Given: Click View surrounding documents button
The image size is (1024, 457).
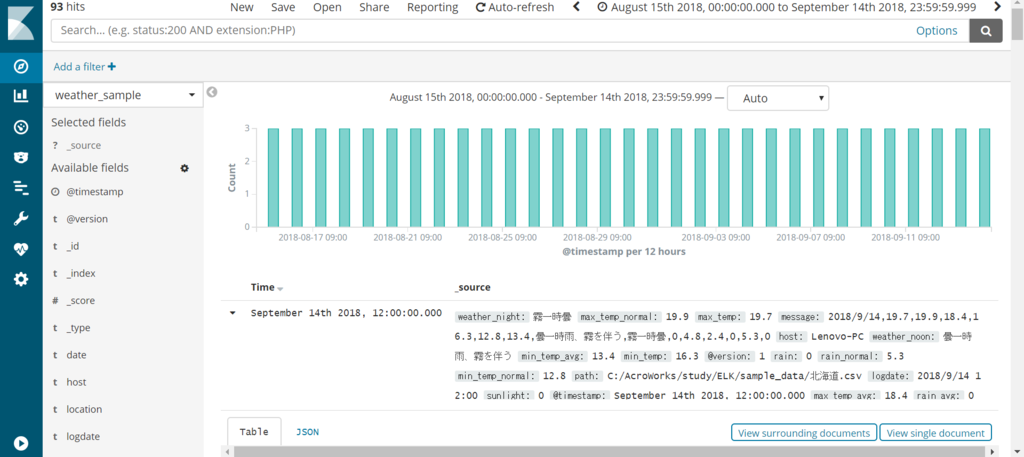Looking at the screenshot, I should tap(804, 433).
